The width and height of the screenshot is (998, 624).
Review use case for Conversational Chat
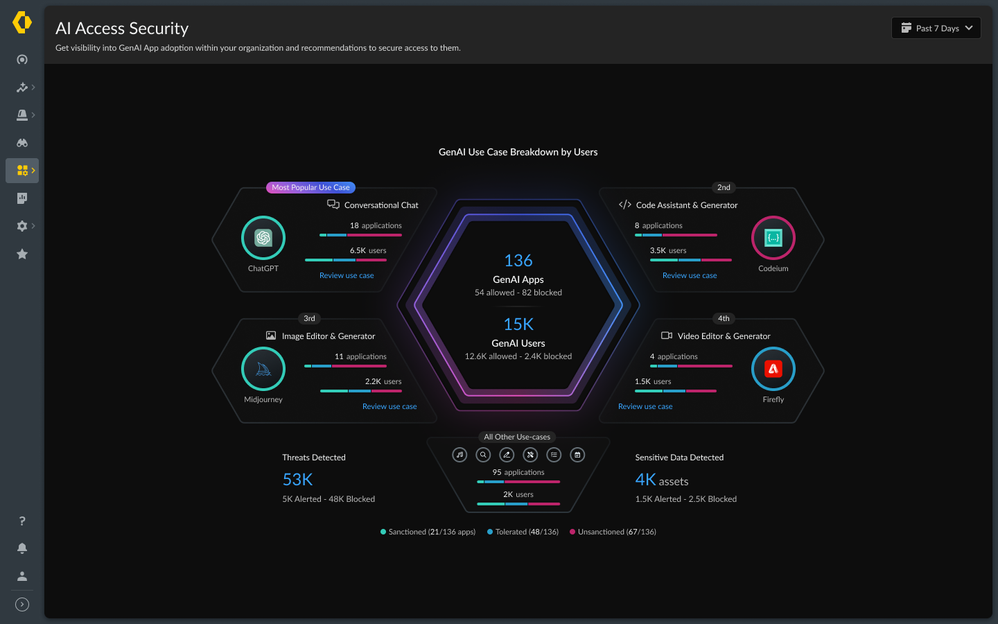coord(346,276)
